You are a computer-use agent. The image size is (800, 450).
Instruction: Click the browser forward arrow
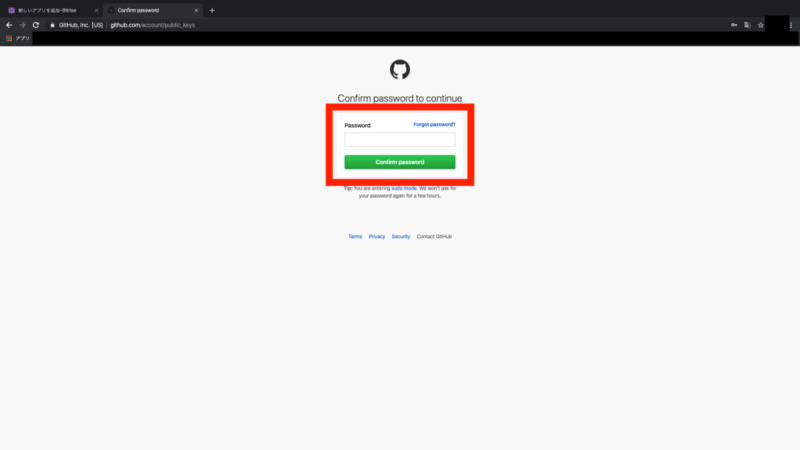point(22,25)
